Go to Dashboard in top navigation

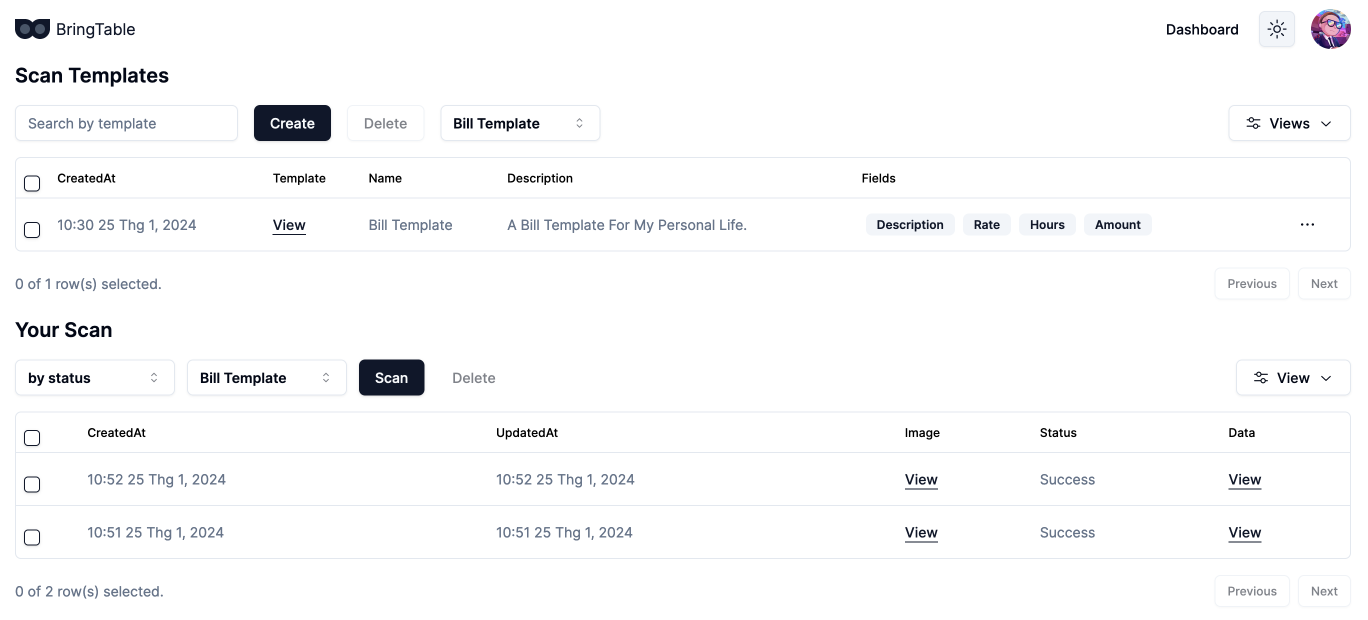coord(1202,30)
